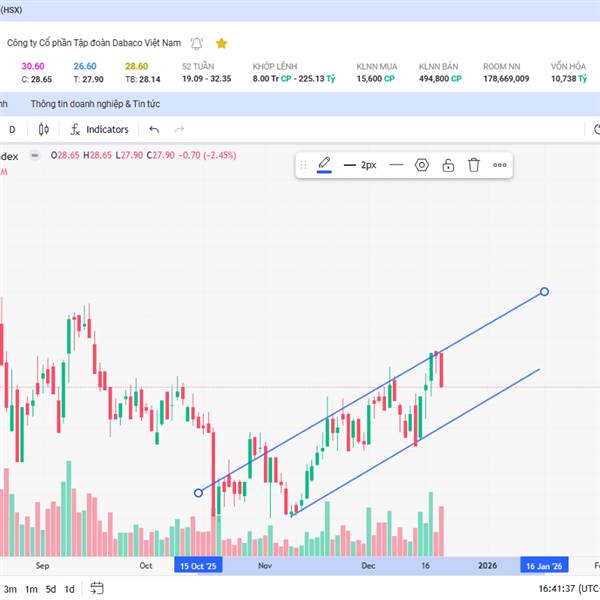The width and height of the screenshot is (600, 600).
Task: Click the C: 28.65 high price value
Action: [37, 79]
